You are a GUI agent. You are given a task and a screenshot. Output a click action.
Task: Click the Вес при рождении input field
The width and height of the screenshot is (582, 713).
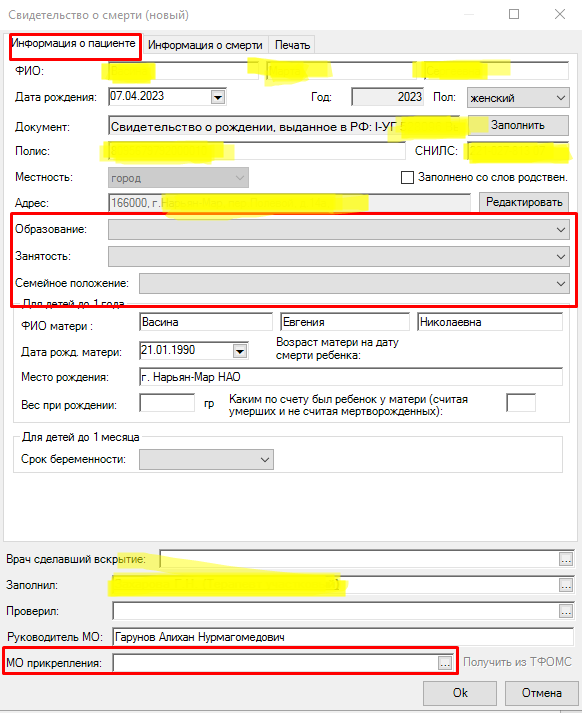click(x=167, y=403)
